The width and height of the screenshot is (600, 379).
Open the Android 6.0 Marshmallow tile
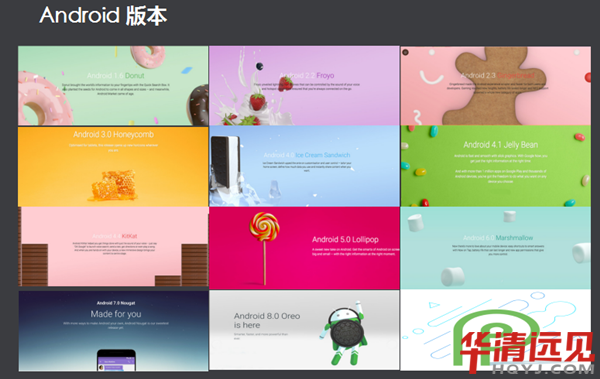point(496,248)
